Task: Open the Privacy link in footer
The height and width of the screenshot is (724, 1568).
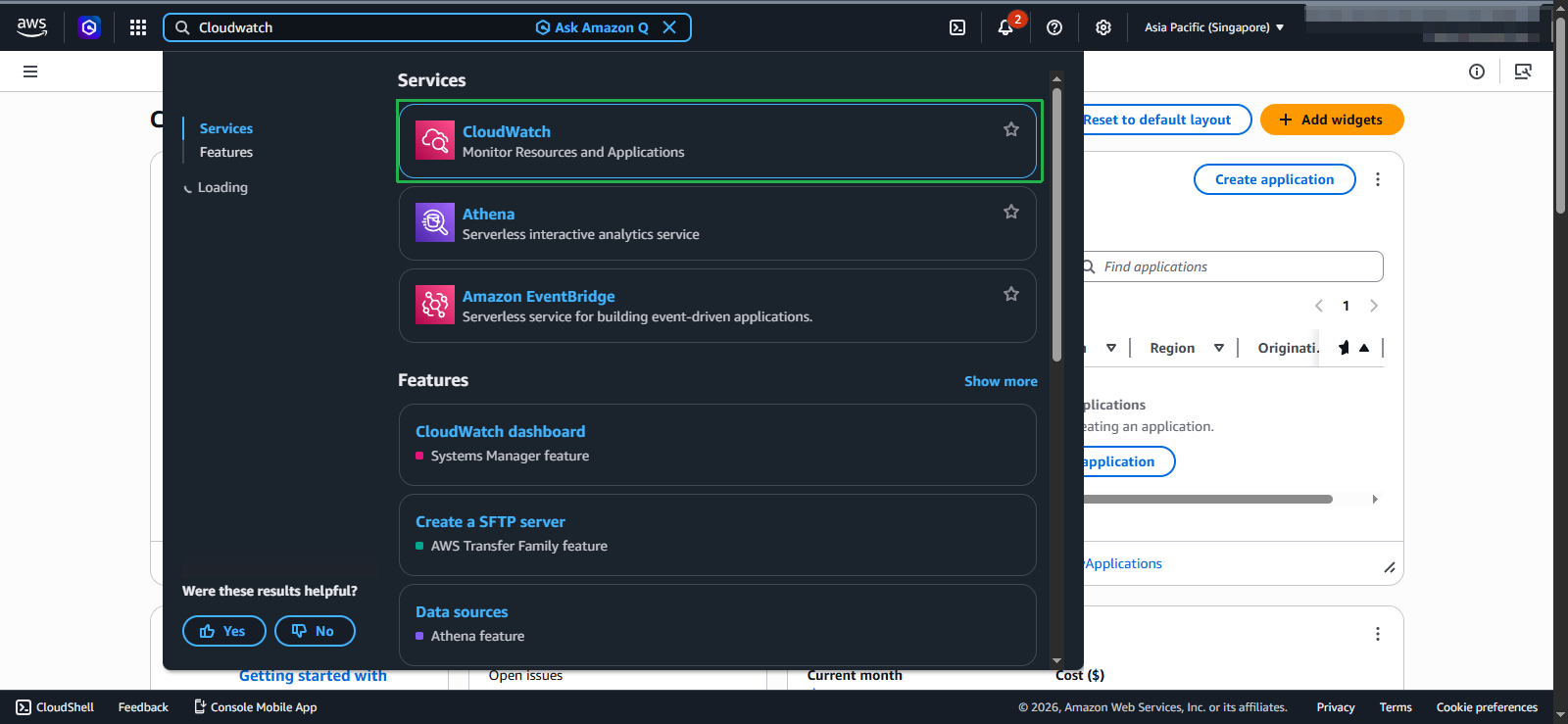Action: (1336, 707)
